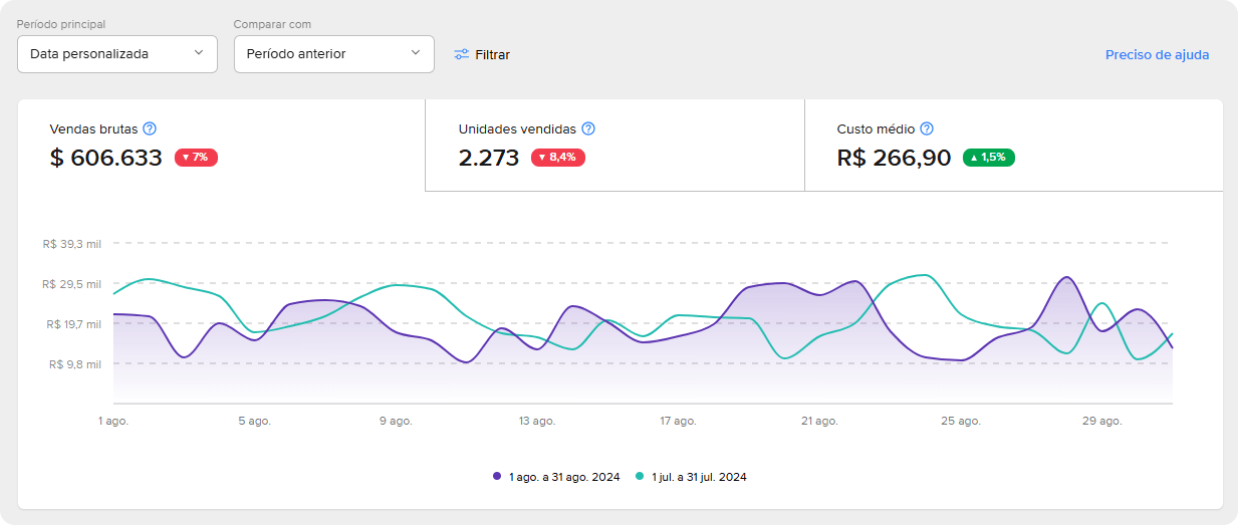The height and width of the screenshot is (525, 1238).
Task: Click the help icon beside Custo médio
Action: (x=927, y=129)
